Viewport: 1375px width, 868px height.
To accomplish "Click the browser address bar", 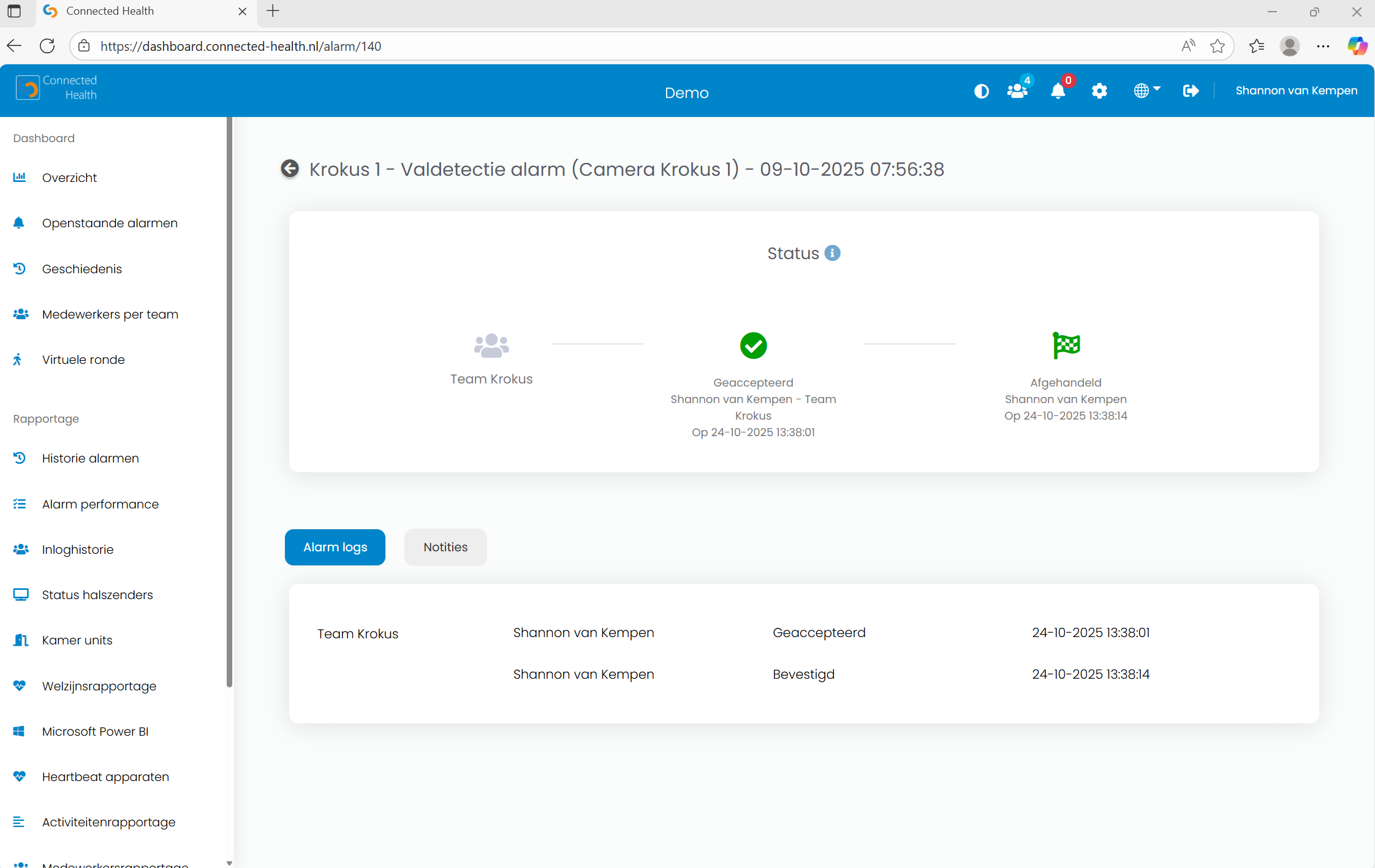I will point(613,46).
